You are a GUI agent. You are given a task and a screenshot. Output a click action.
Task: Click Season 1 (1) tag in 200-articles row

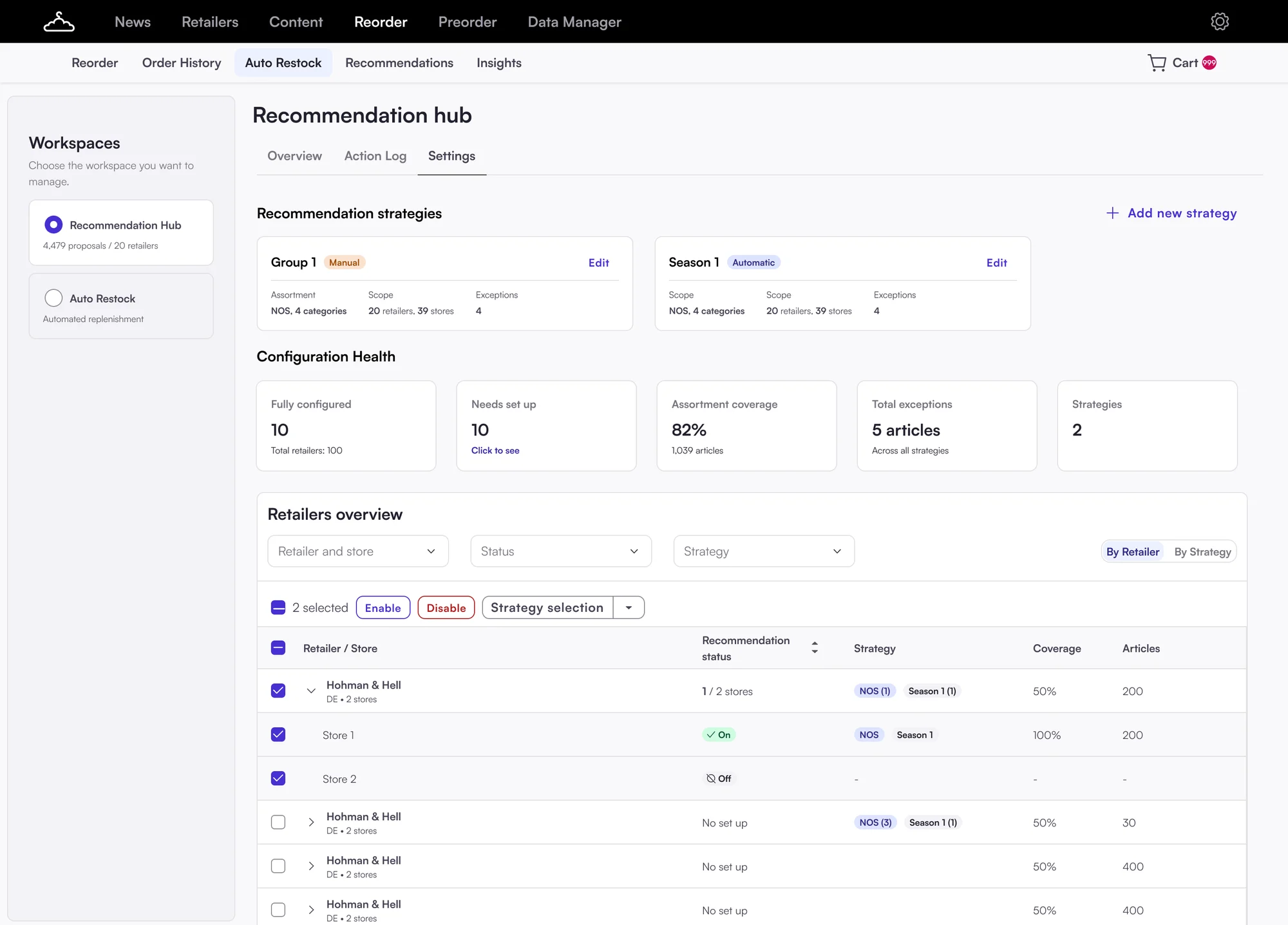932,691
